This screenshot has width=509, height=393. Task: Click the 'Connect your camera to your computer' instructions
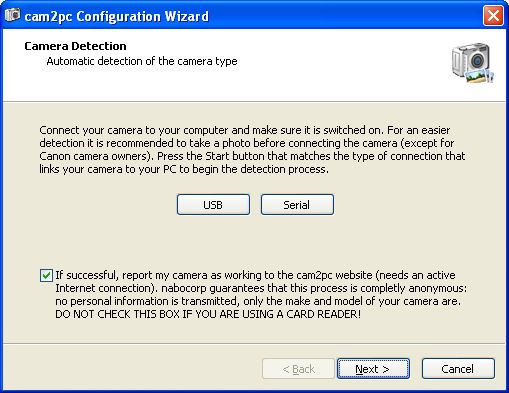coord(252,150)
